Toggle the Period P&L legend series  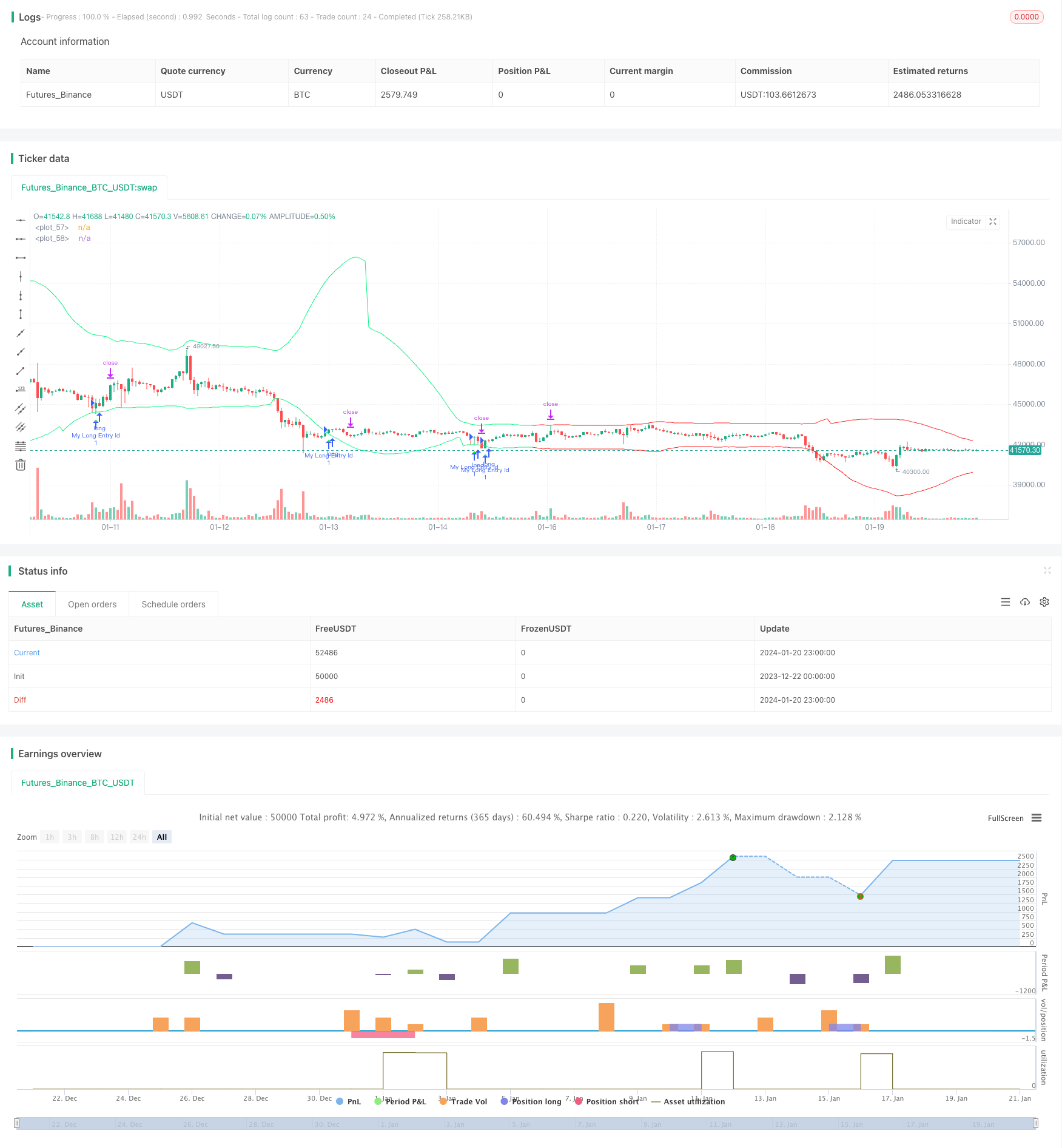pos(400,1101)
